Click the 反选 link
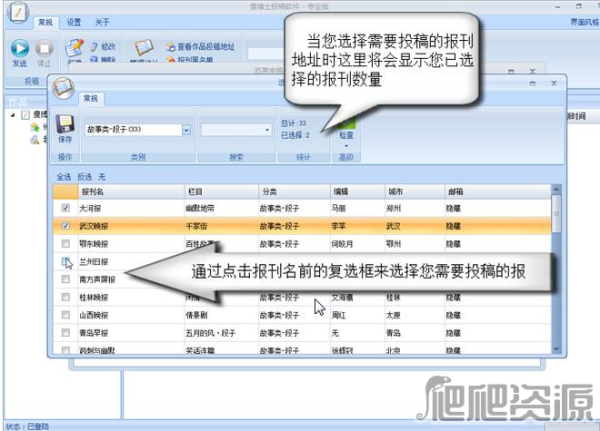Screen dimensions: 600x431 pos(85,177)
